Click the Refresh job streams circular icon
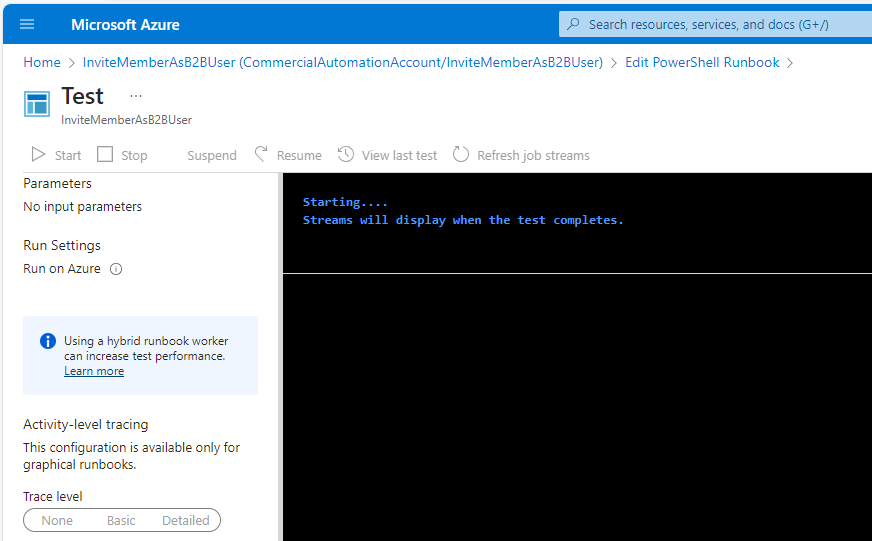Viewport: 872px width, 541px height. [460, 154]
